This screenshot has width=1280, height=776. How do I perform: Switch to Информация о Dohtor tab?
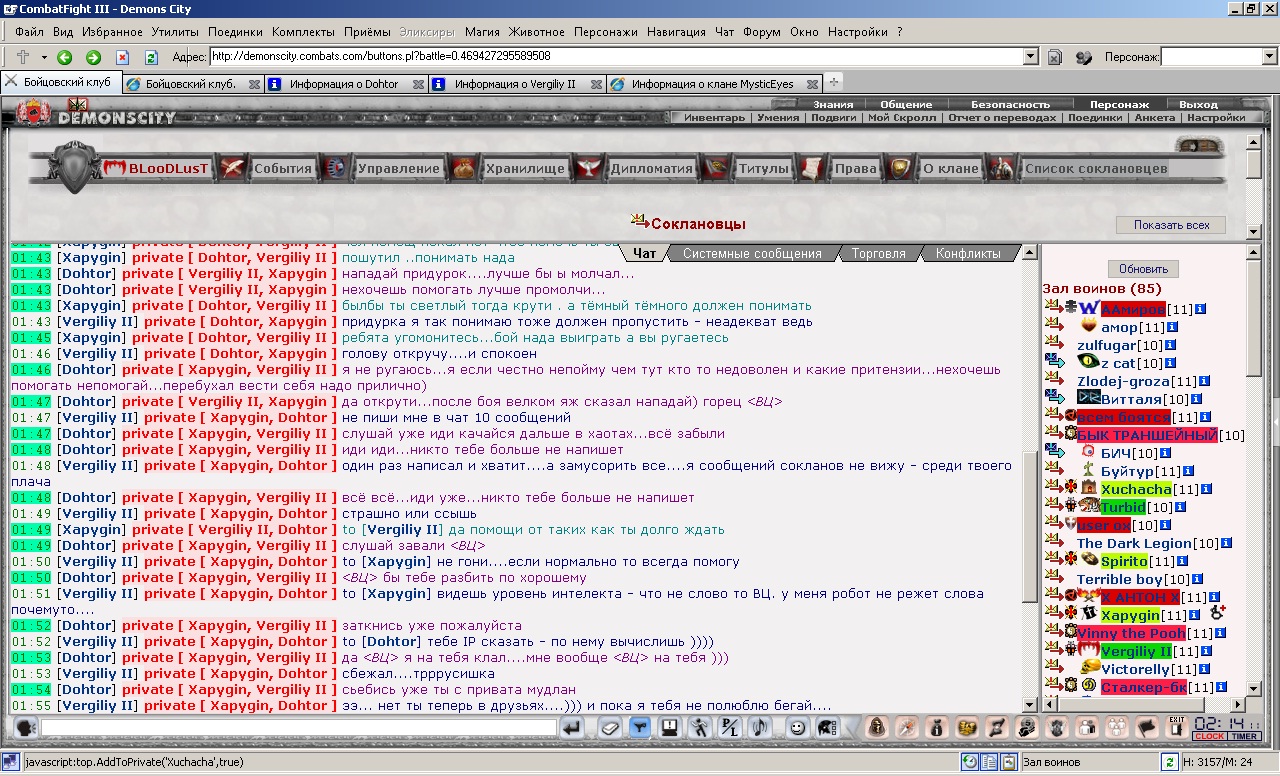(344, 84)
